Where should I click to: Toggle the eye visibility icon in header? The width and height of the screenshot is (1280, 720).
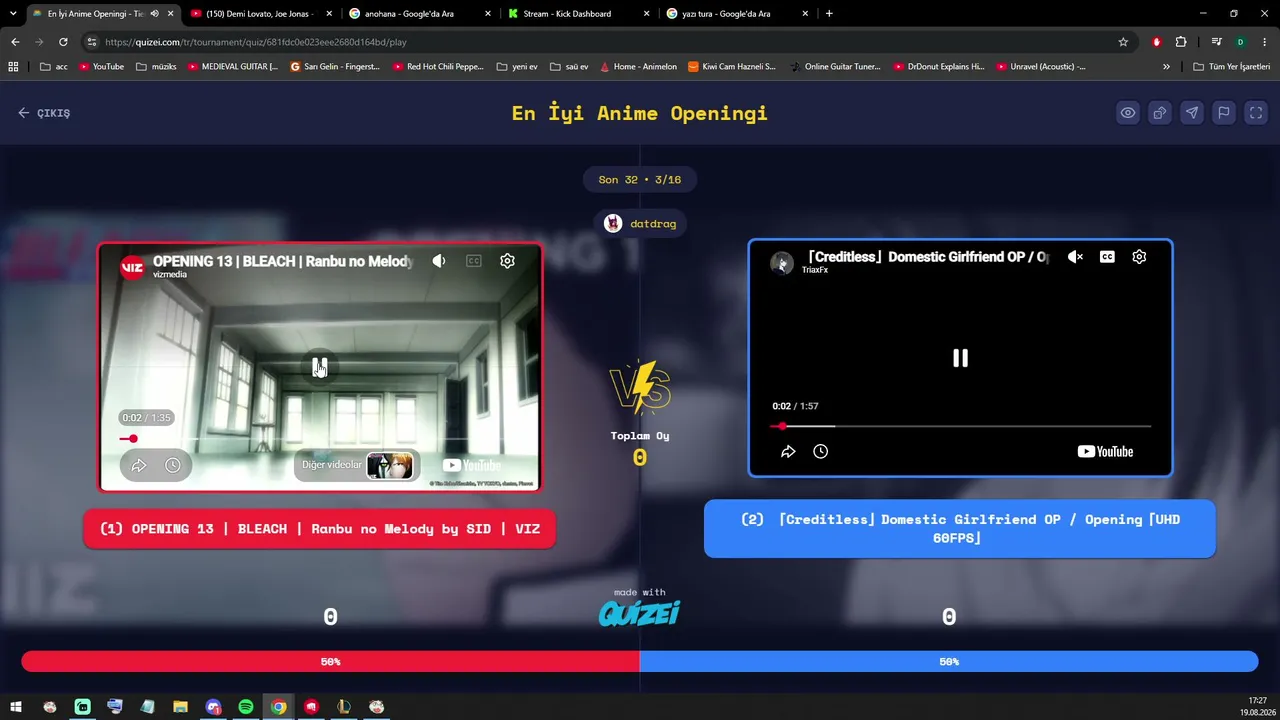pos(1128,113)
